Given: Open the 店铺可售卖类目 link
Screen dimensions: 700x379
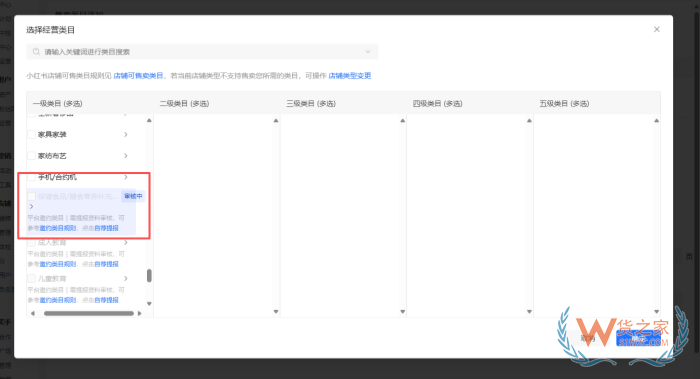Looking at the screenshot, I should 138,76.
